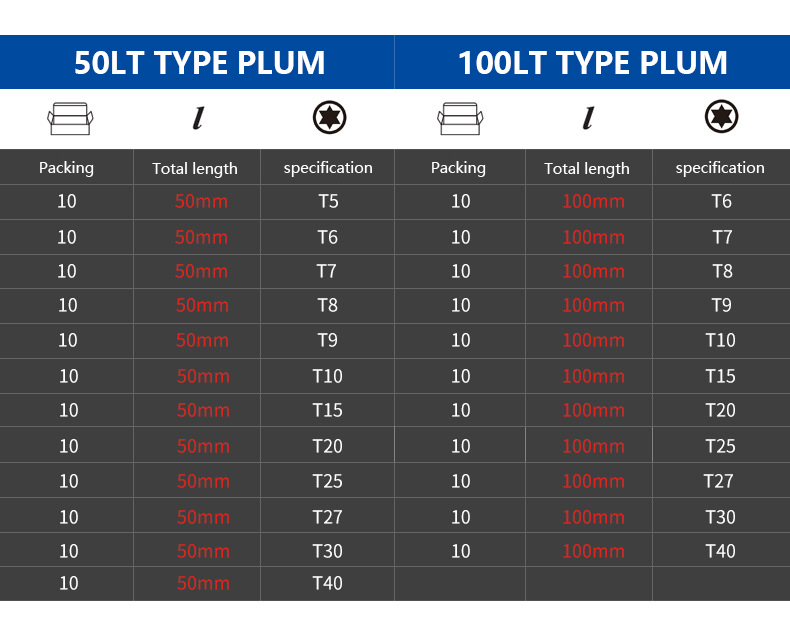Select the T40 cell in 100LT table
Screen dimensions: 790x632
(720, 551)
